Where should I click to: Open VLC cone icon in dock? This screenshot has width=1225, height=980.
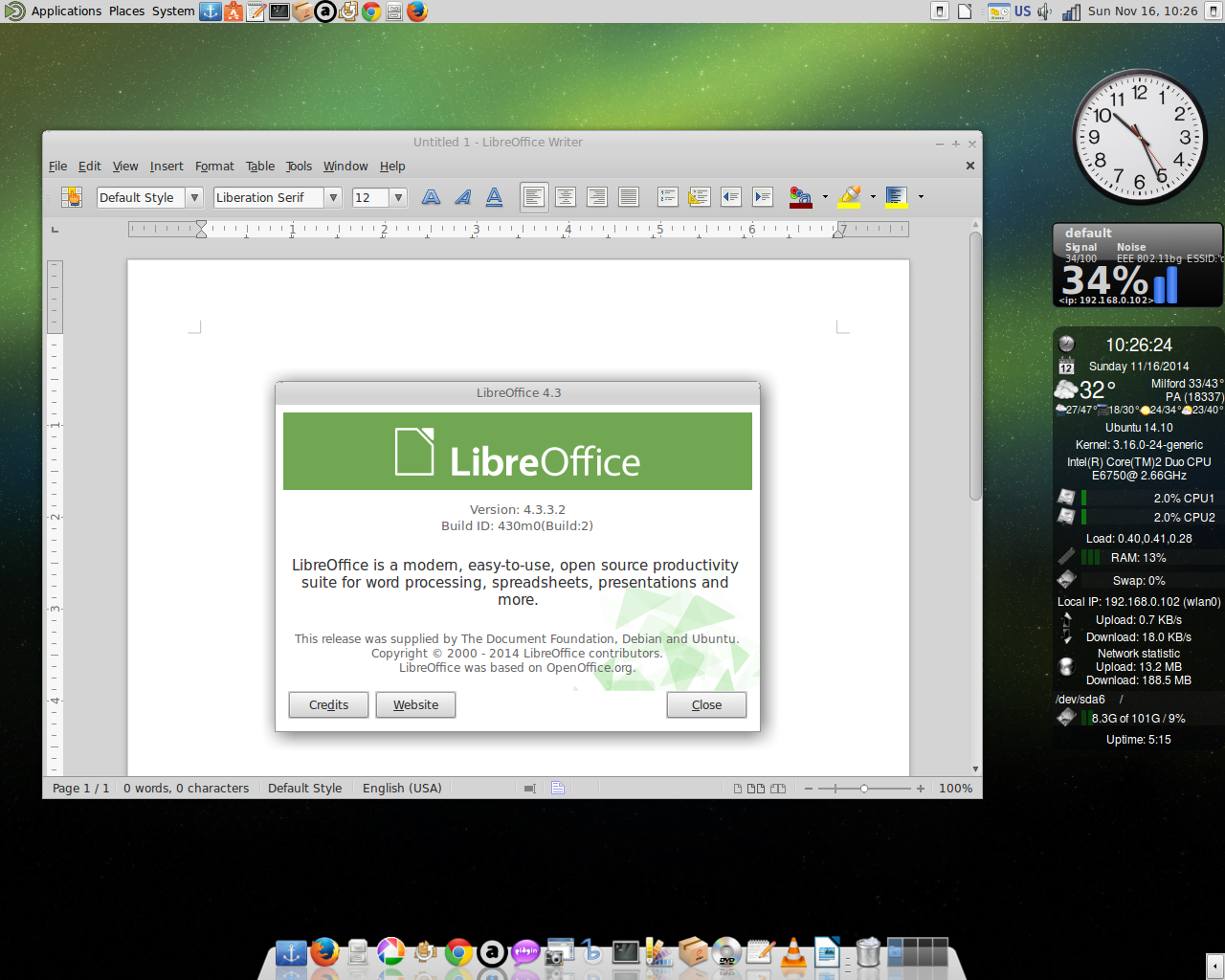(793, 952)
